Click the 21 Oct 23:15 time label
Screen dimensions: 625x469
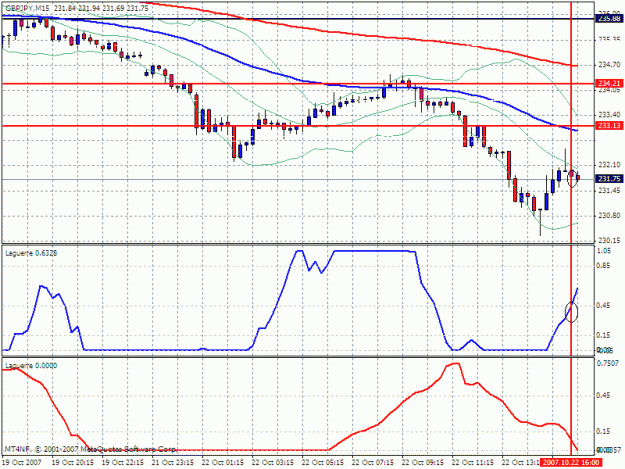coord(173,463)
